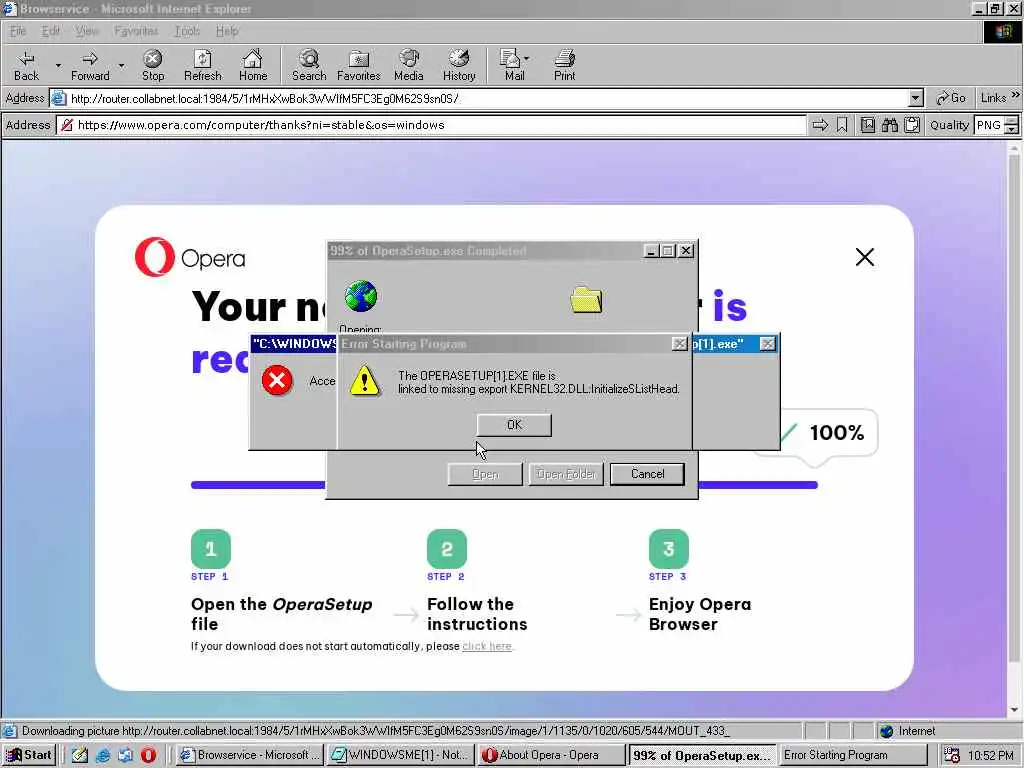Click the Forward arrow toolbar icon
The height and width of the screenshot is (768, 1024).
click(90, 65)
